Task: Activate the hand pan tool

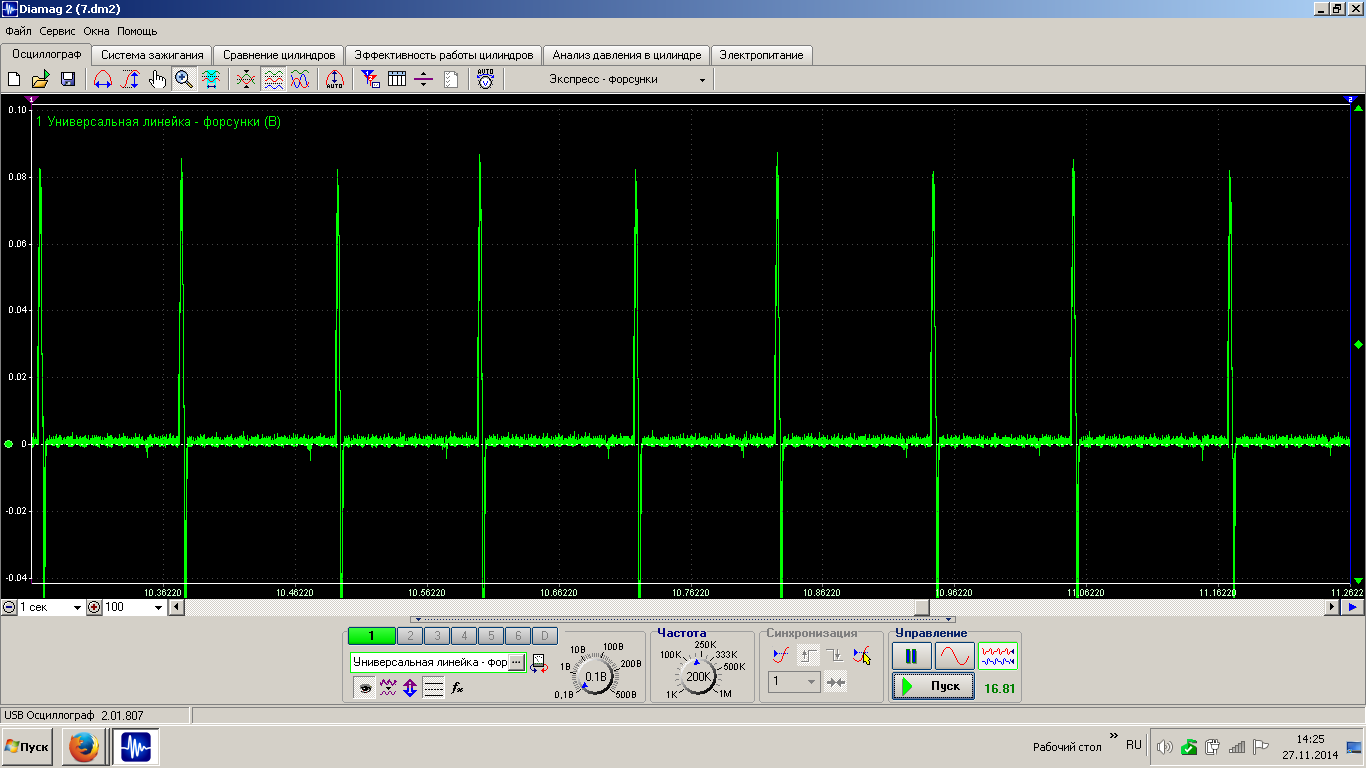Action: [x=157, y=79]
